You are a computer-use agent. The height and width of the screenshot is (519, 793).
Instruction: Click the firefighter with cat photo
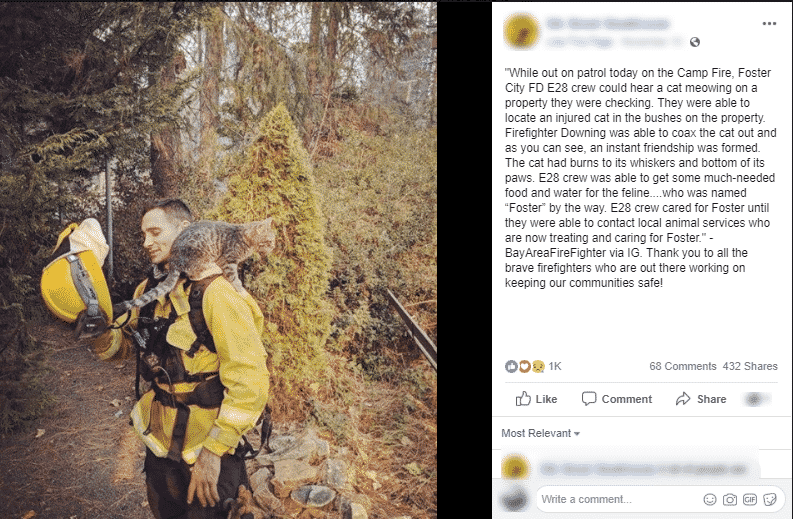(218, 260)
